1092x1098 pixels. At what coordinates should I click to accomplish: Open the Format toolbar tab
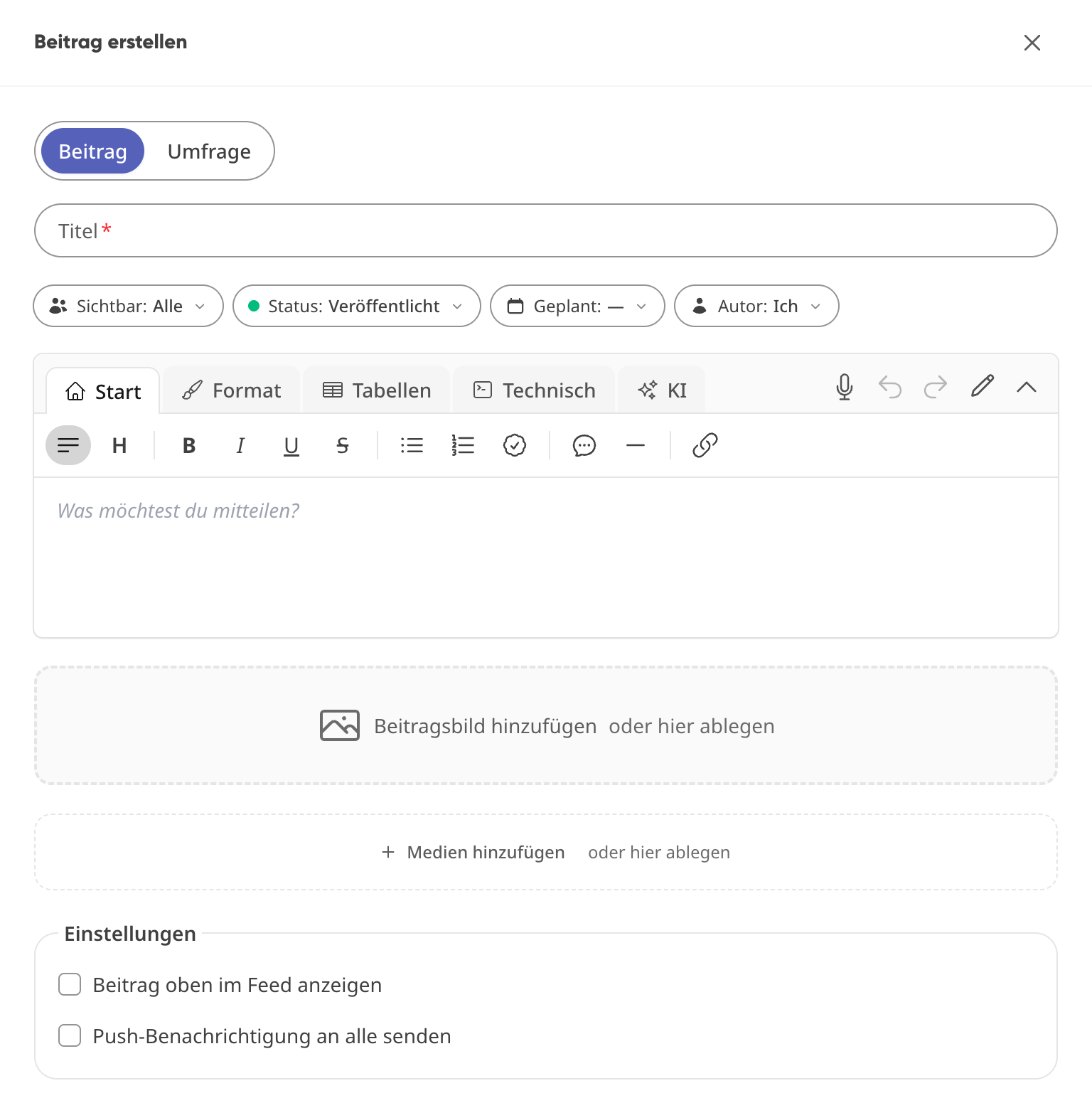(231, 390)
